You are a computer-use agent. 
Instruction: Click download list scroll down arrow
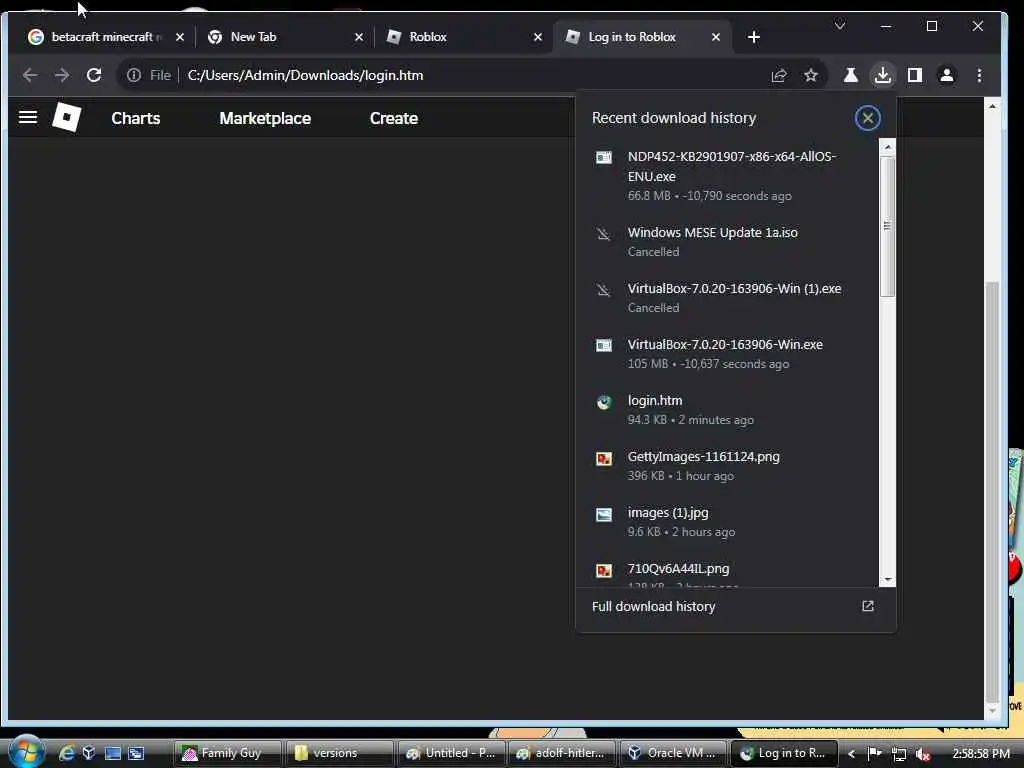(887, 580)
